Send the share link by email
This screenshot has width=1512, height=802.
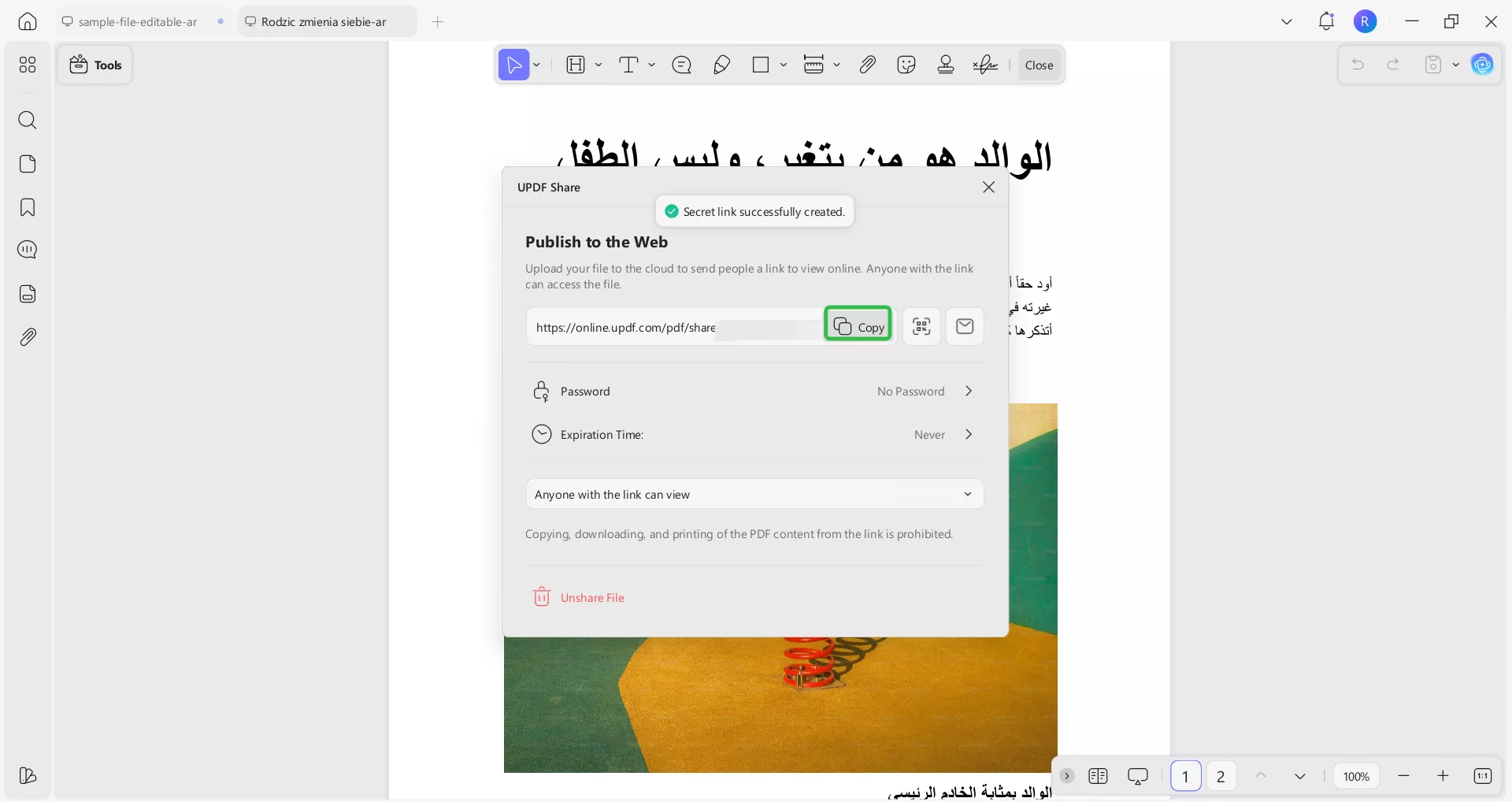pyautogui.click(x=964, y=326)
